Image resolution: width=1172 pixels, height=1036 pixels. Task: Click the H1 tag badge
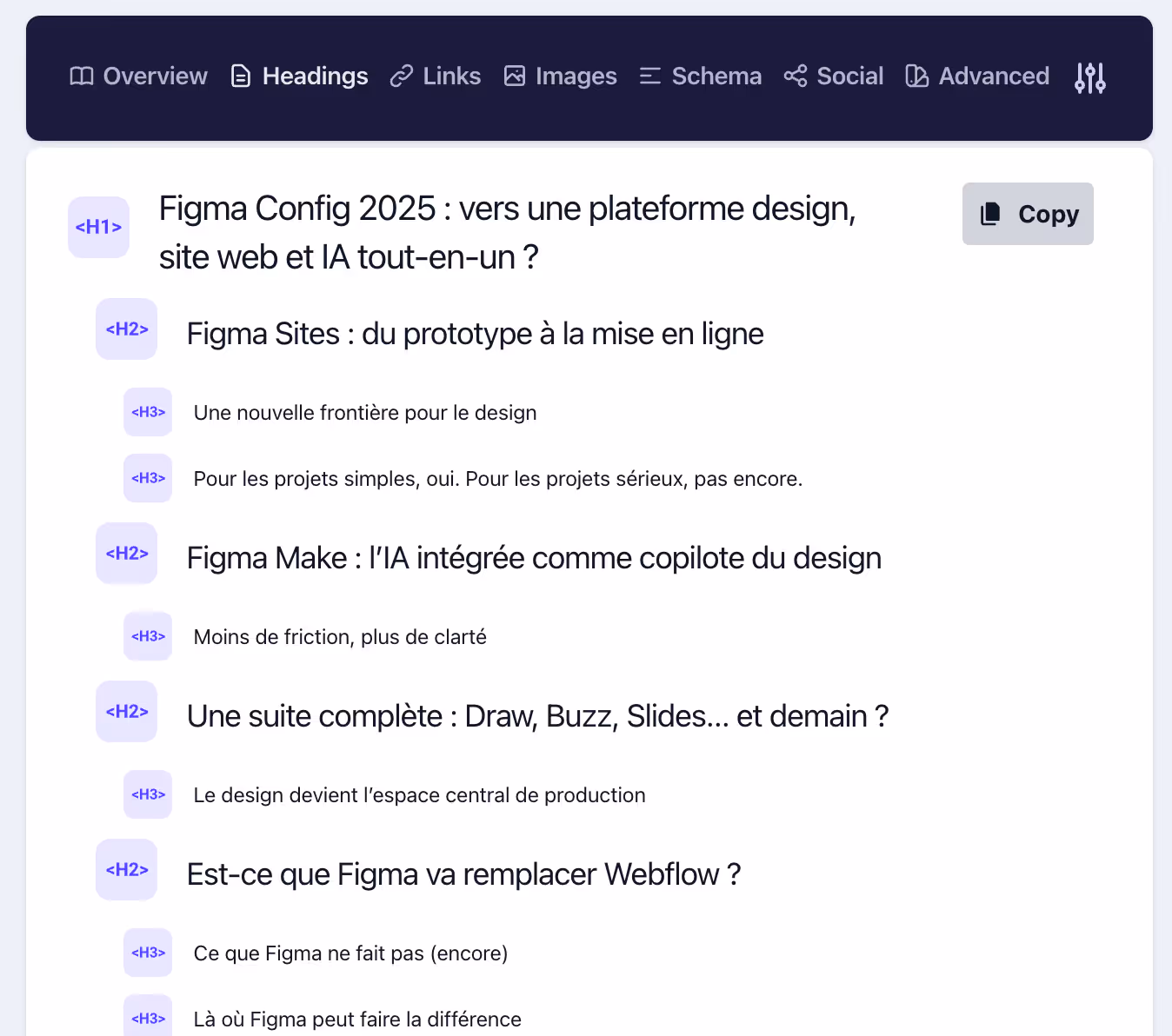98,227
